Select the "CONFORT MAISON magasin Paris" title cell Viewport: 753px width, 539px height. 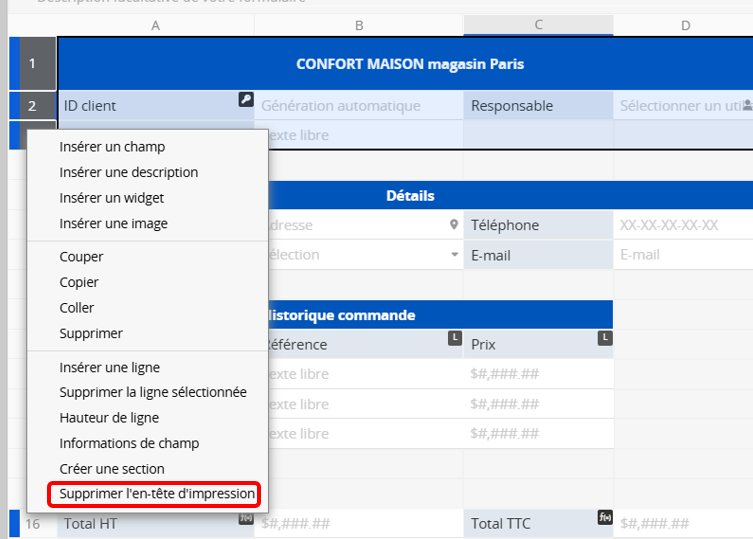click(x=410, y=64)
